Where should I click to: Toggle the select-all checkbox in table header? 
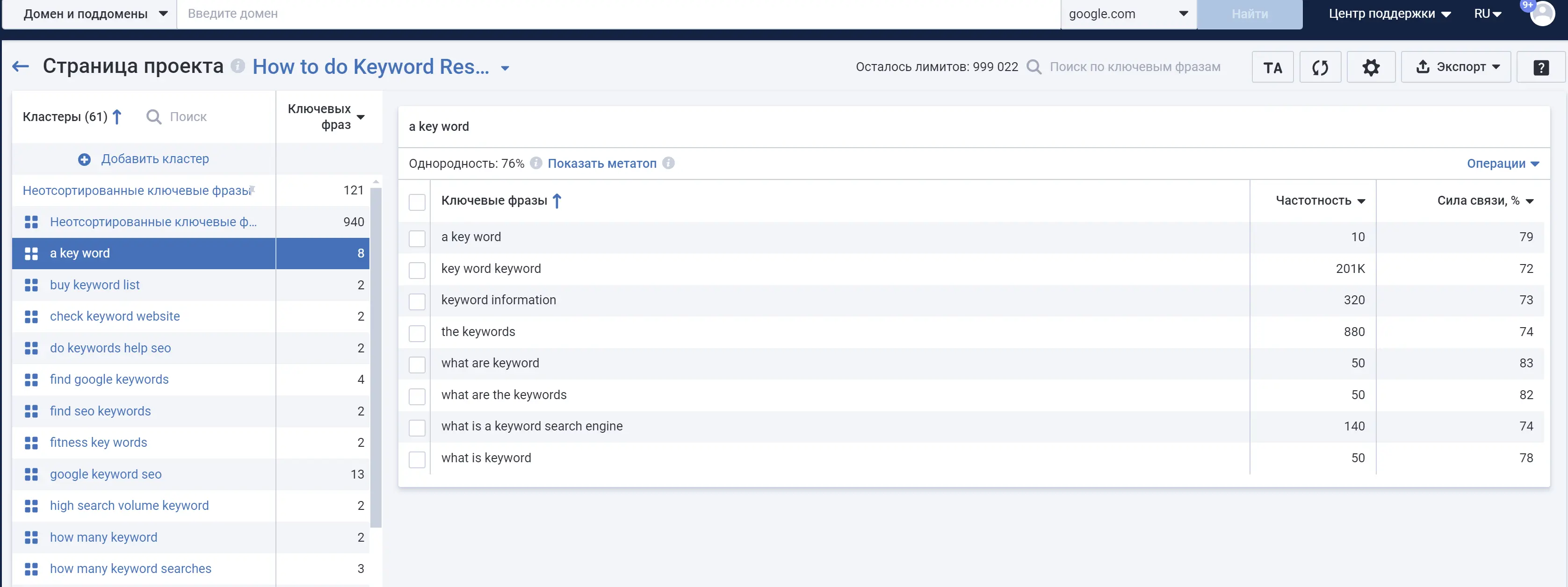[418, 201]
